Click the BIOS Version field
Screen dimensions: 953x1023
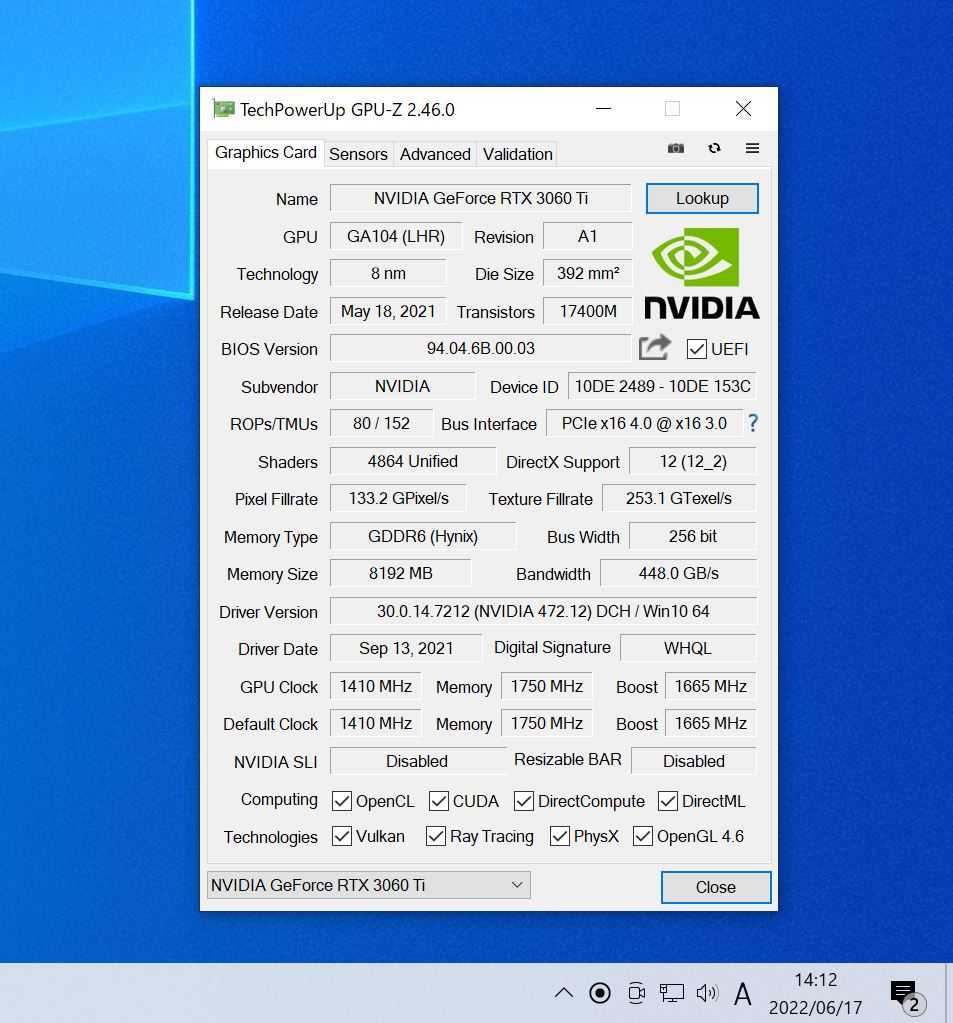pos(481,348)
